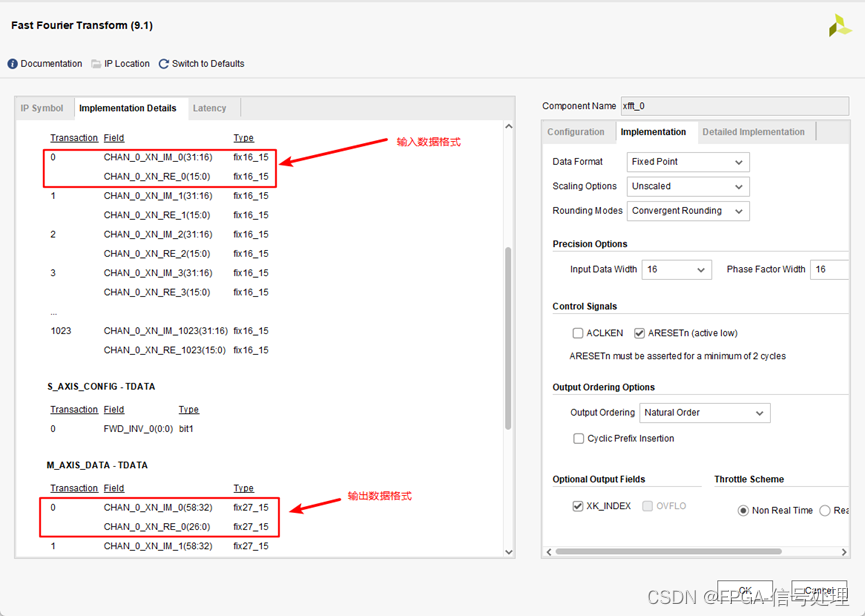Click the Optional Output Fields label
Image resolution: width=865 pixels, height=616 pixels.
click(599, 479)
